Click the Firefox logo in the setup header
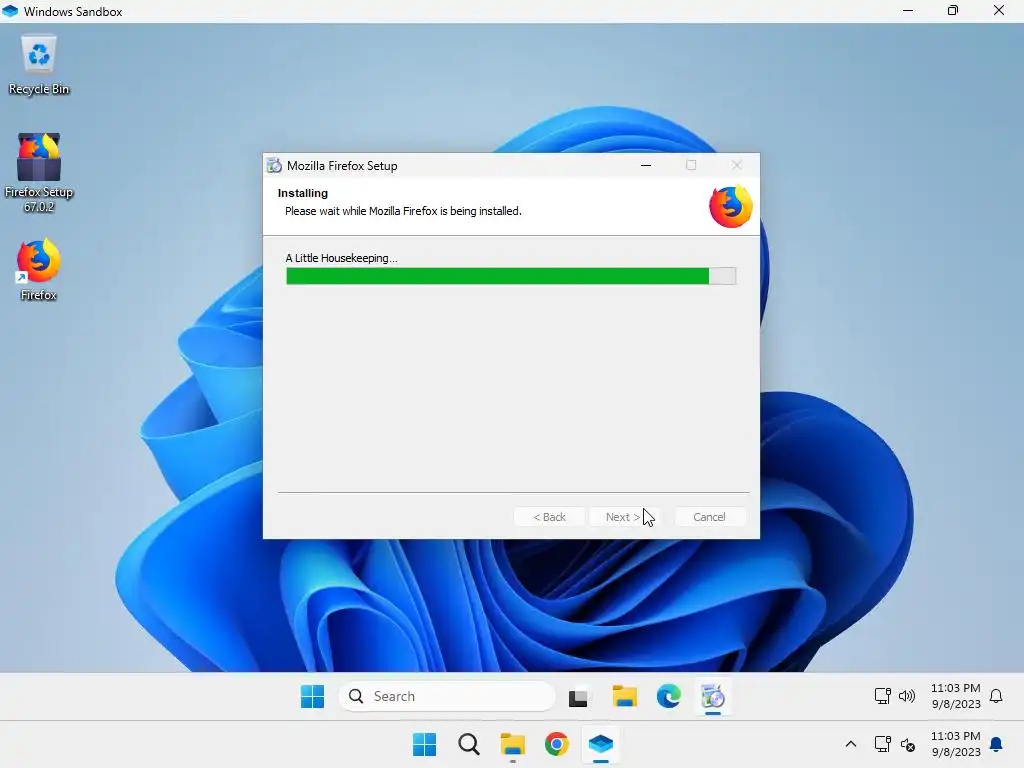This screenshot has height=768, width=1024. pyautogui.click(x=730, y=206)
